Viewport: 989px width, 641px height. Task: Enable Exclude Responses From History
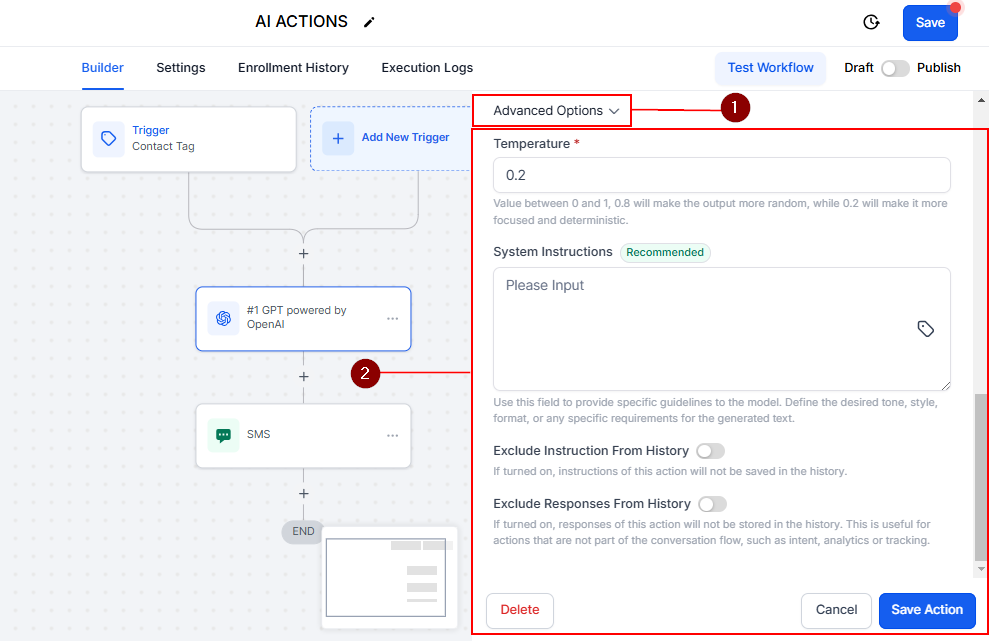click(x=712, y=504)
